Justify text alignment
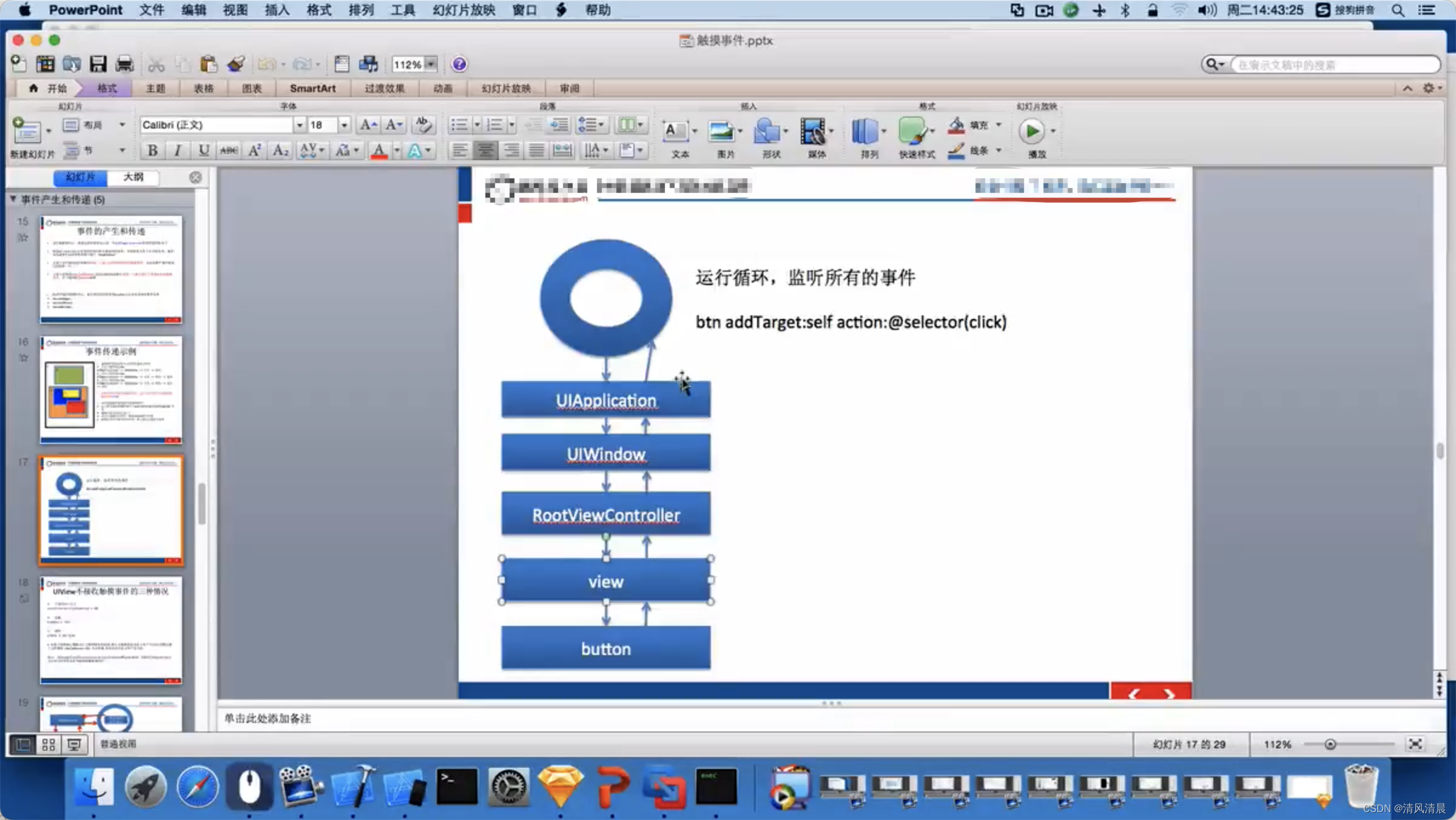 click(537, 150)
